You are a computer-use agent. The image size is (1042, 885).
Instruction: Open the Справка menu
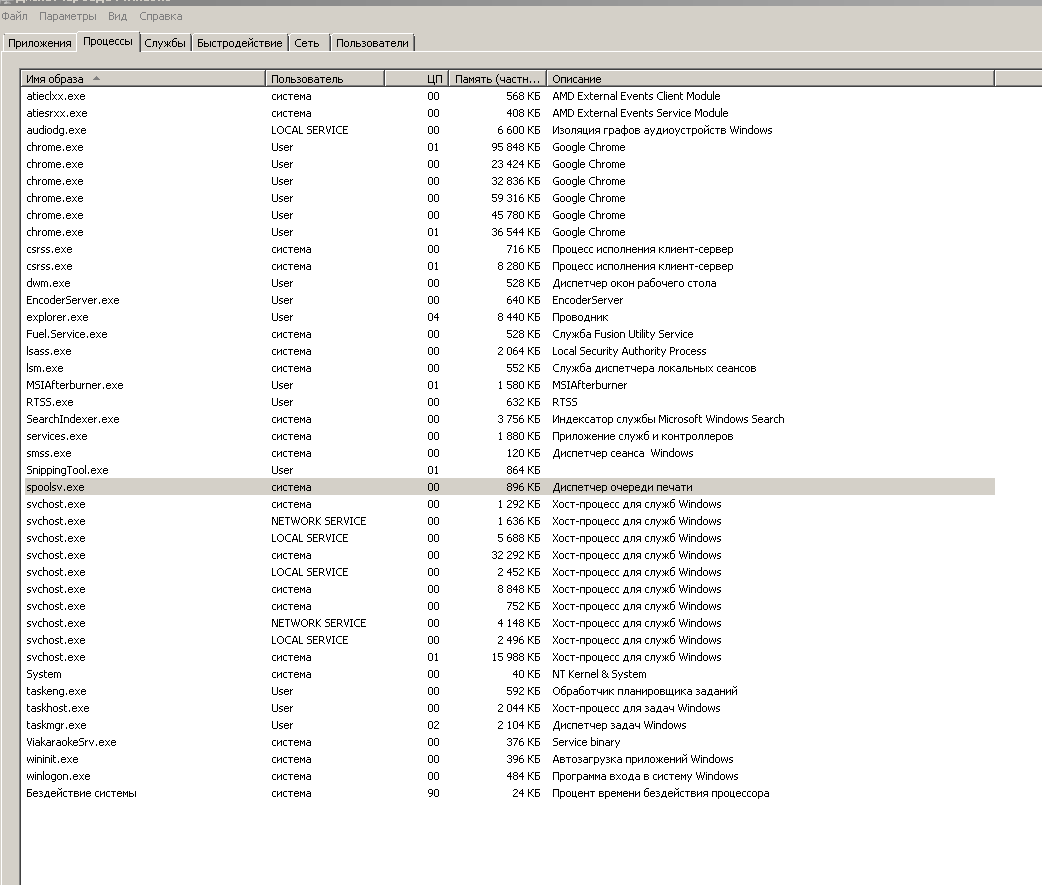tap(160, 16)
